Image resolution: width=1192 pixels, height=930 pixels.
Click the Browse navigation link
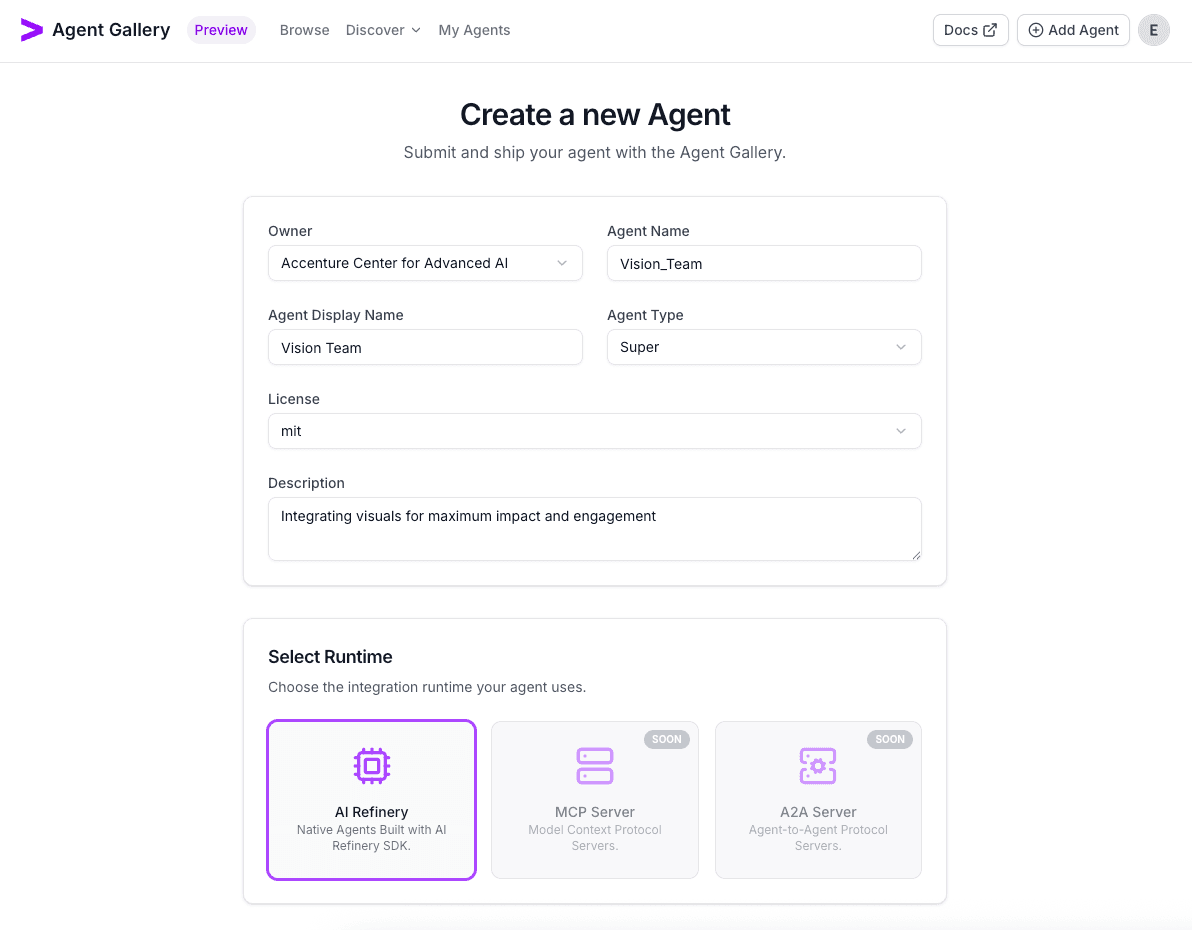pos(304,30)
